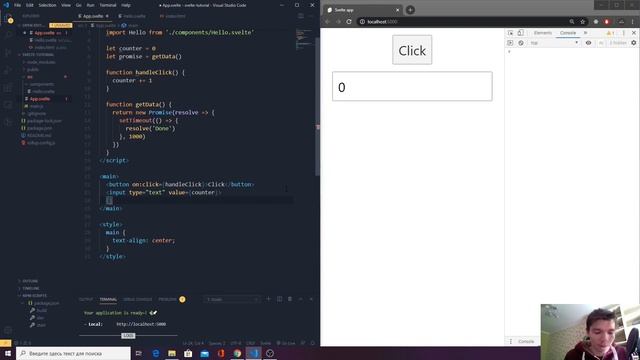
Task: Bookmark this page with the star icon
Action: (582, 22)
